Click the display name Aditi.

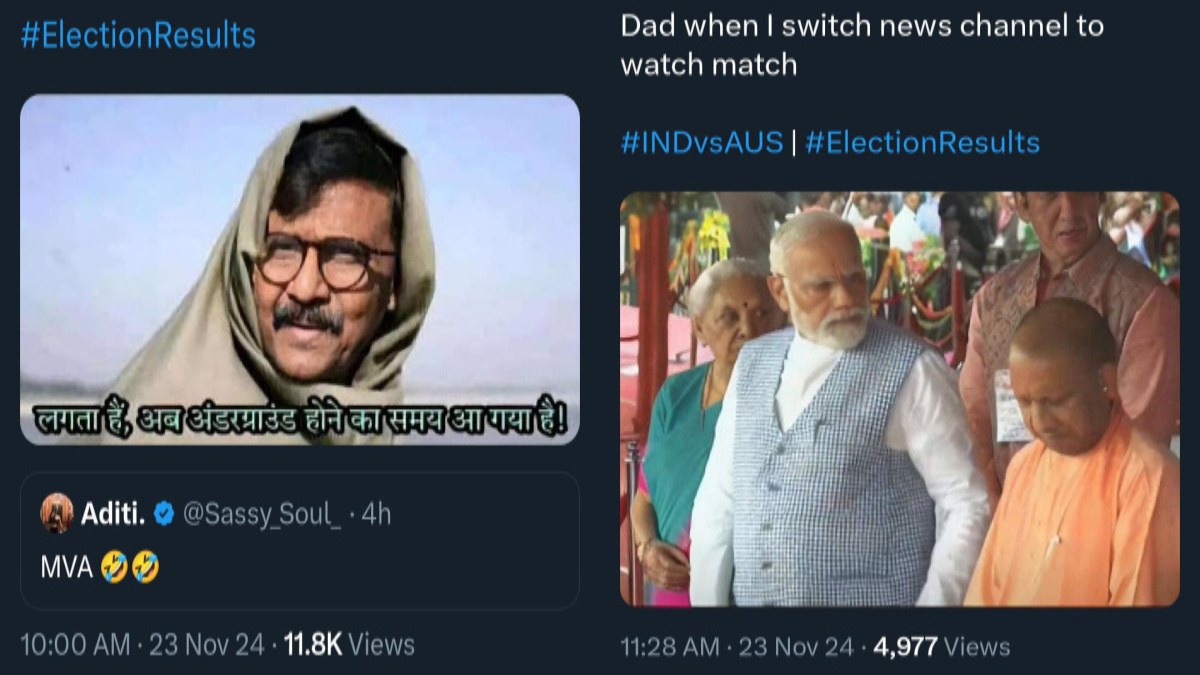click(112, 514)
